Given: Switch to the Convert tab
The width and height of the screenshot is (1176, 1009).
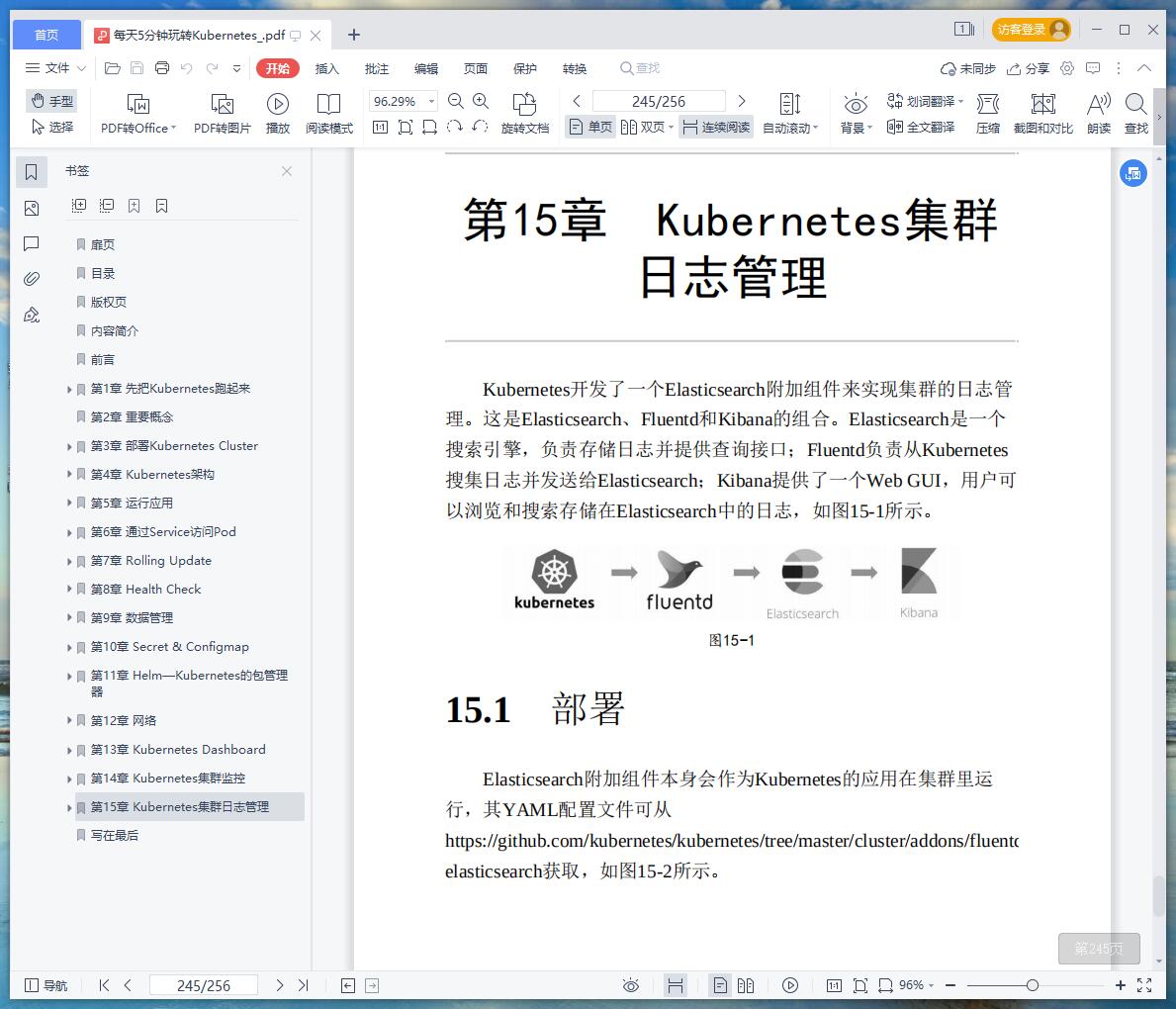Looking at the screenshot, I should 575,68.
